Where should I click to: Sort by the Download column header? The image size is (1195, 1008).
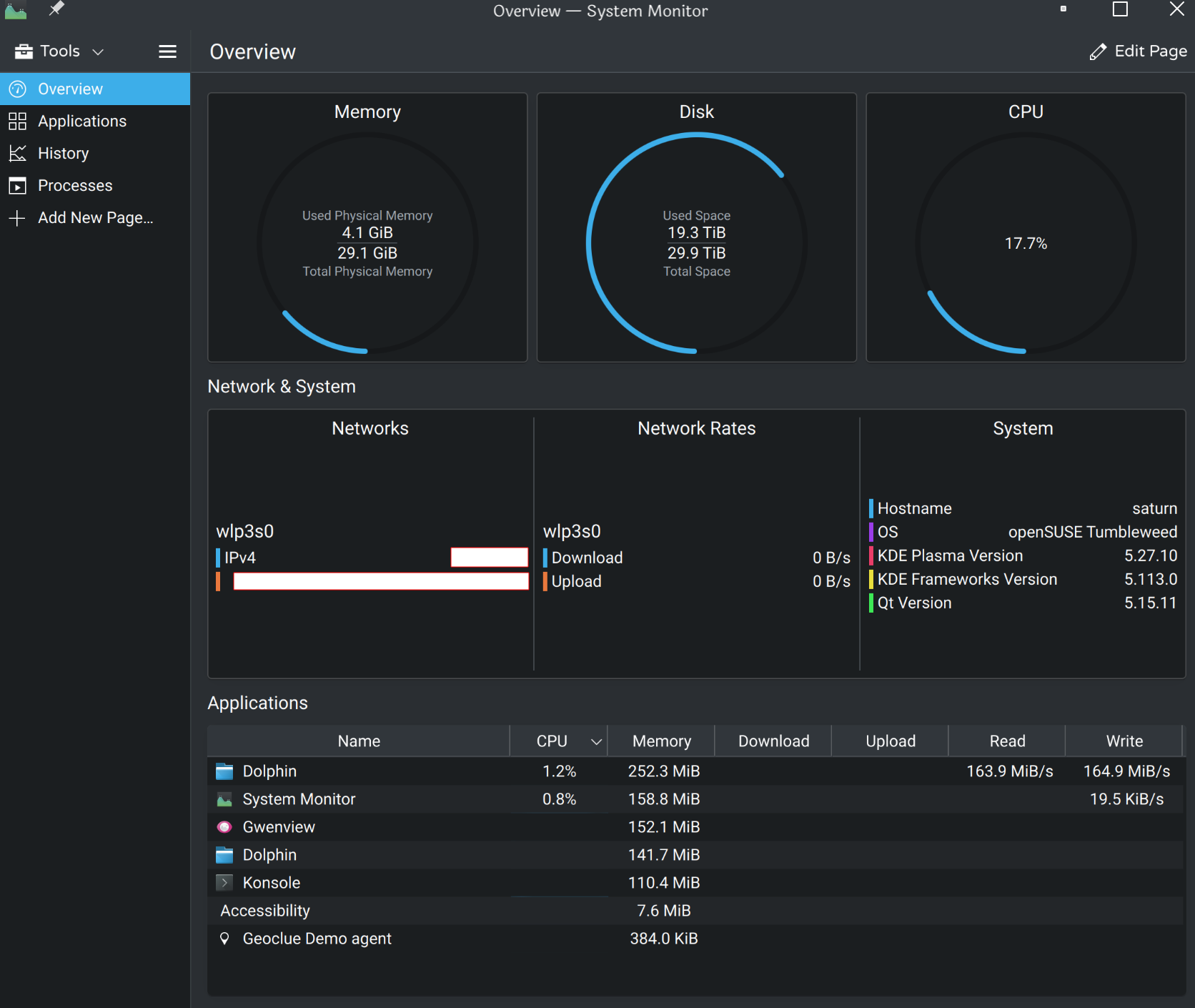pyautogui.click(x=774, y=741)
